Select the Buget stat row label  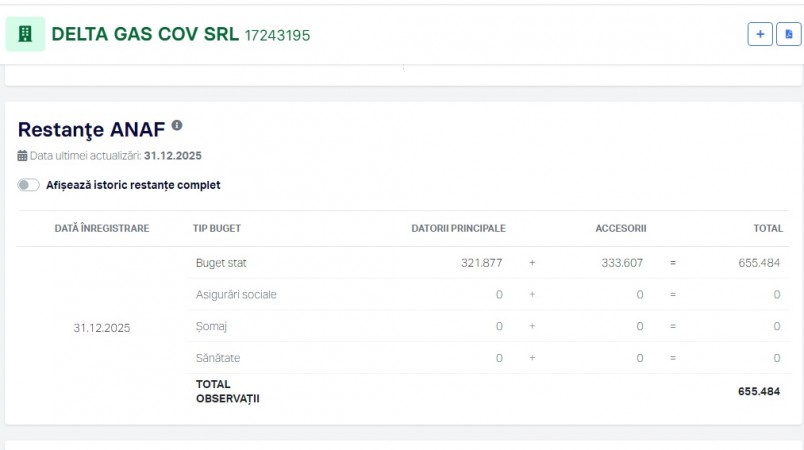coord(221,263)
